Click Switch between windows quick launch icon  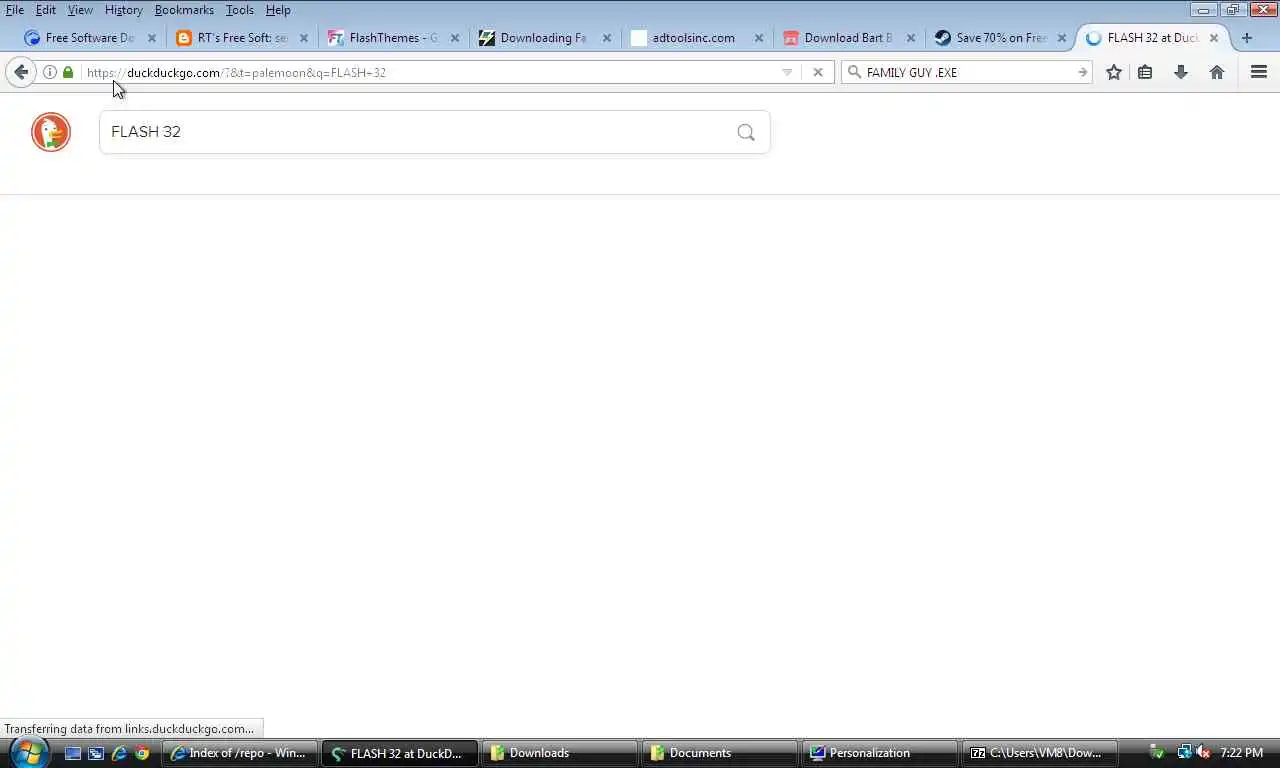tap(96, 753)
